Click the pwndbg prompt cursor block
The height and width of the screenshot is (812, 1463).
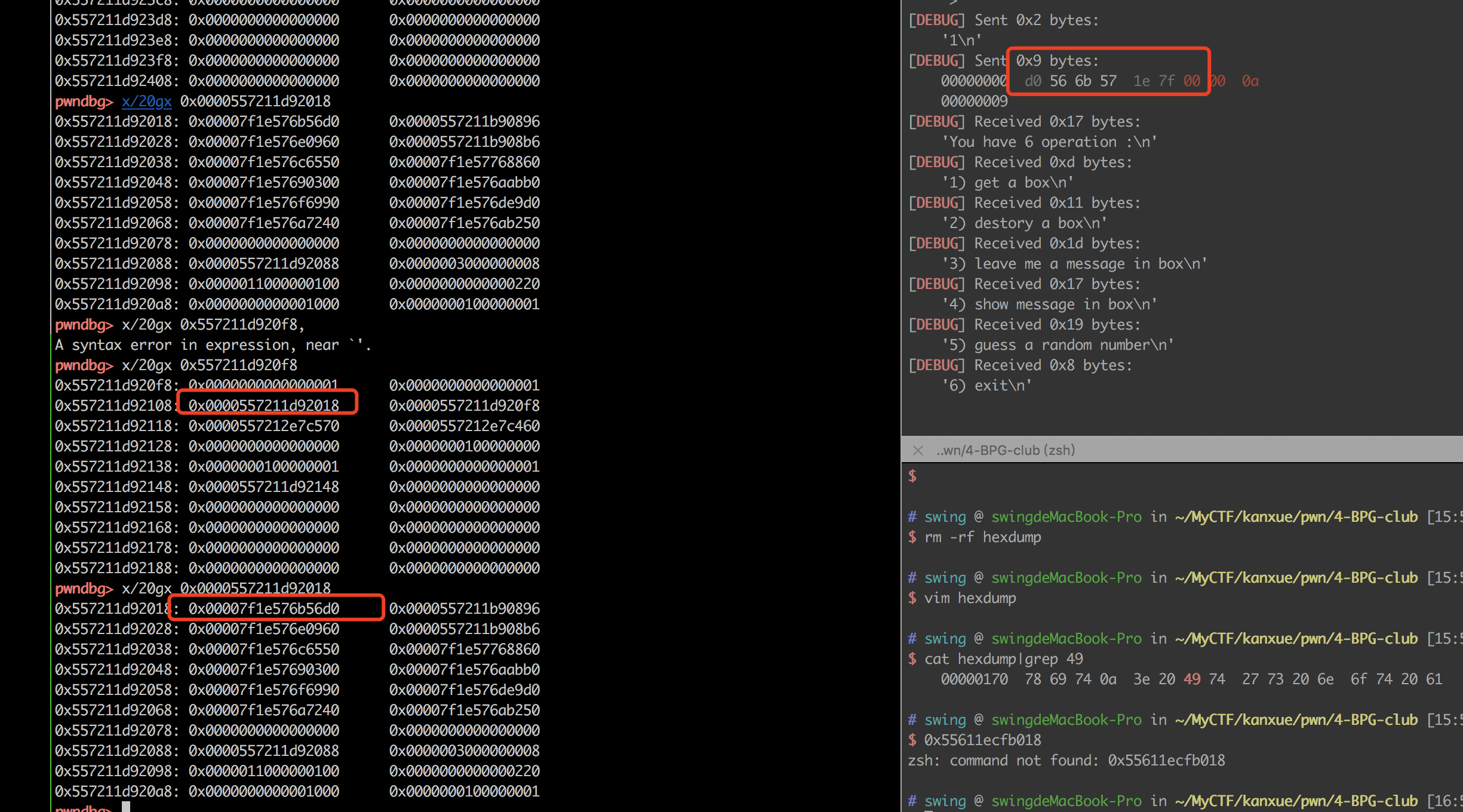(125, 807)
